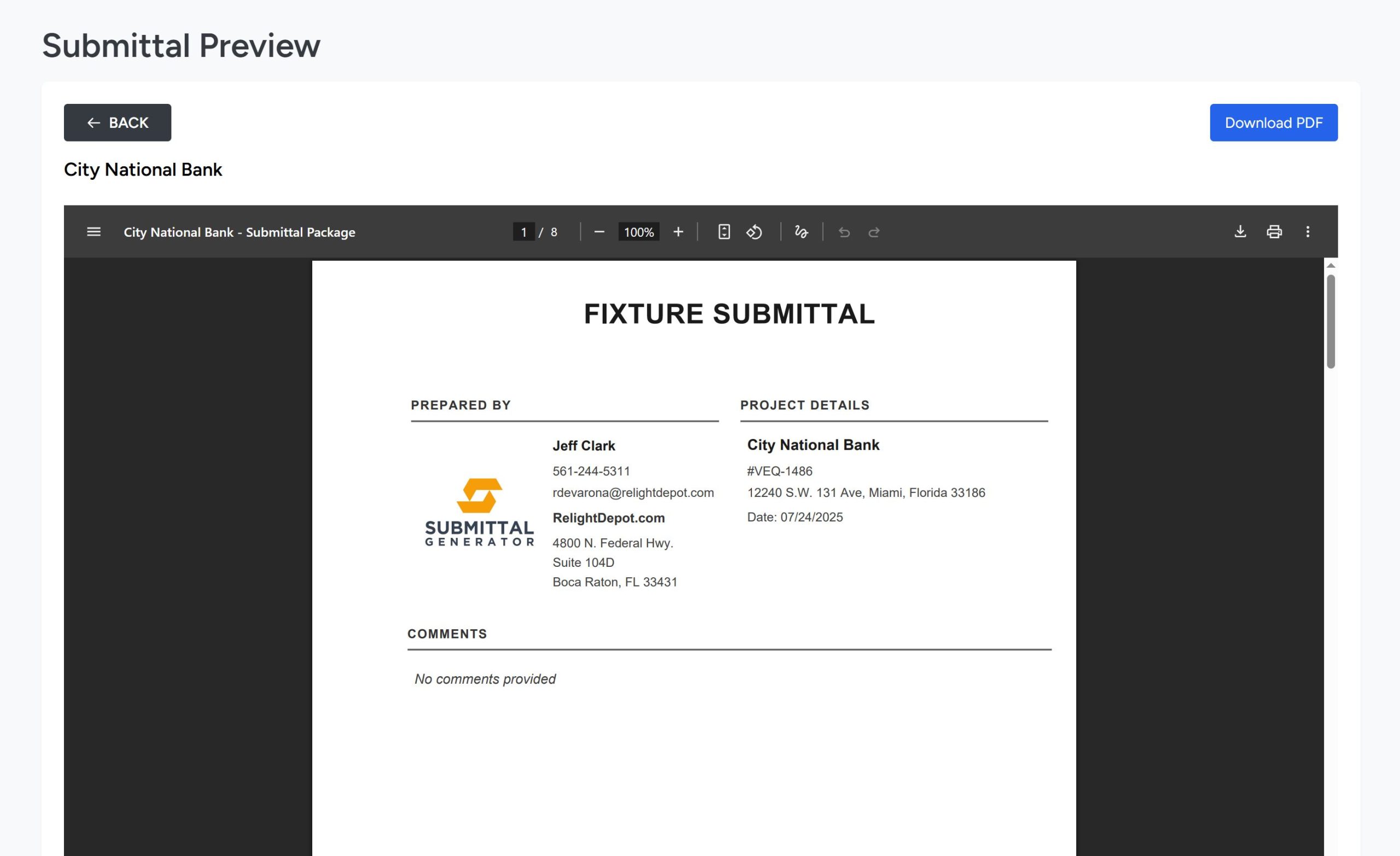
Task: Click the zoom out minus icon
Action: coord(599,232)
